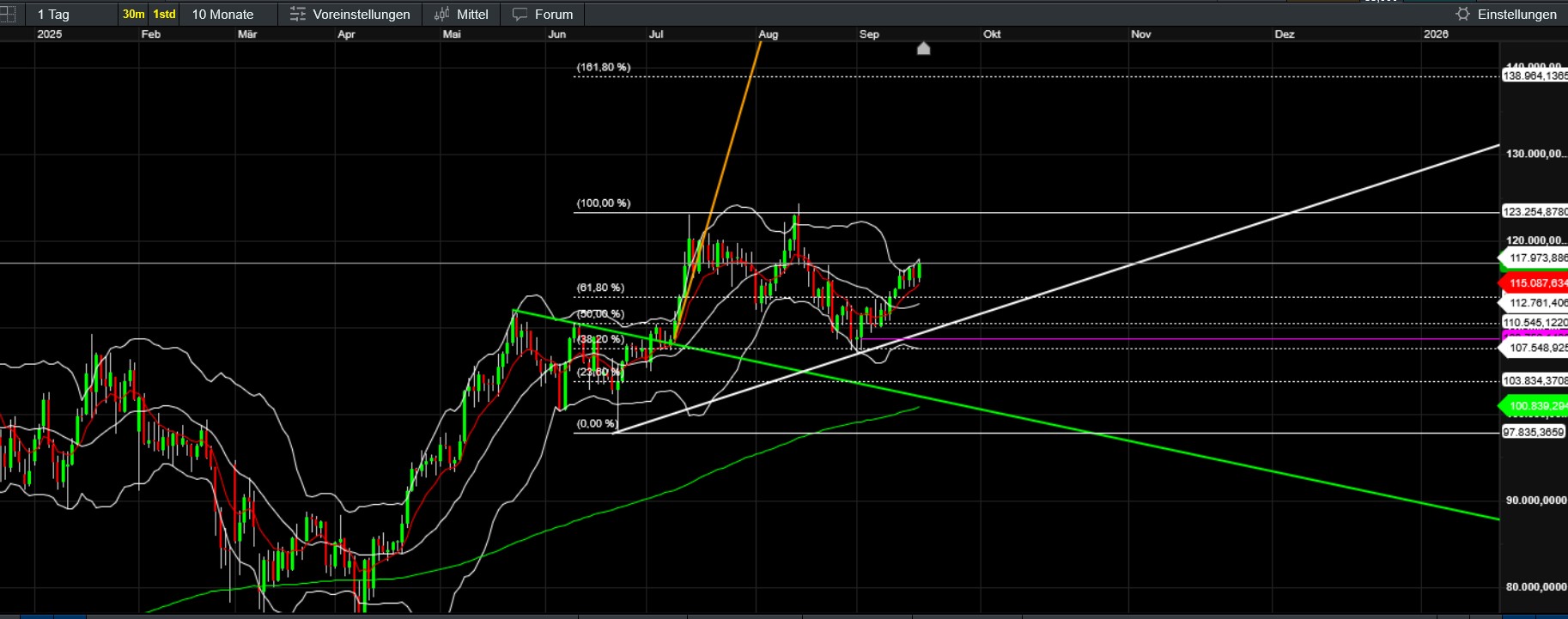Screen dimensions: 1568x619
Task: Select the (0,00 %) Fibonacci label
Action: [597, 424]
